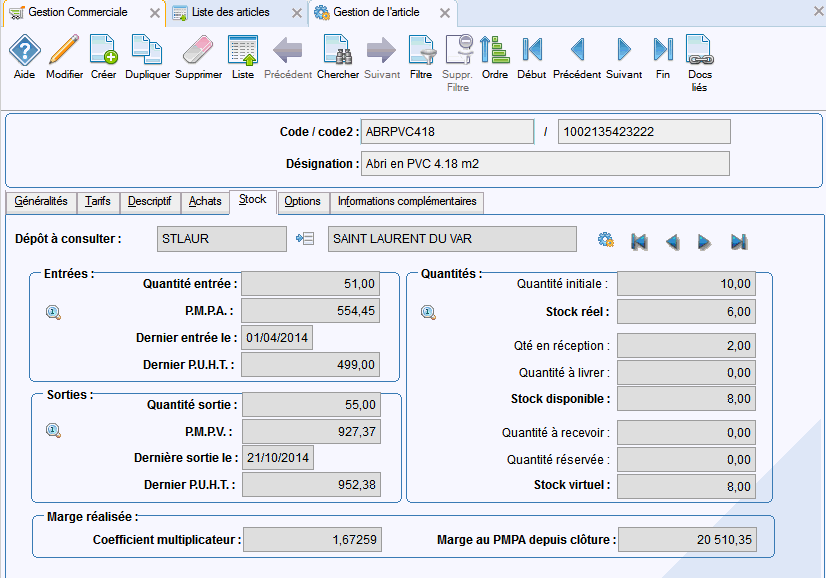This screenshot has height=578, width=826.
Task: Click the Créer new article icon
Action: [103, 50]
